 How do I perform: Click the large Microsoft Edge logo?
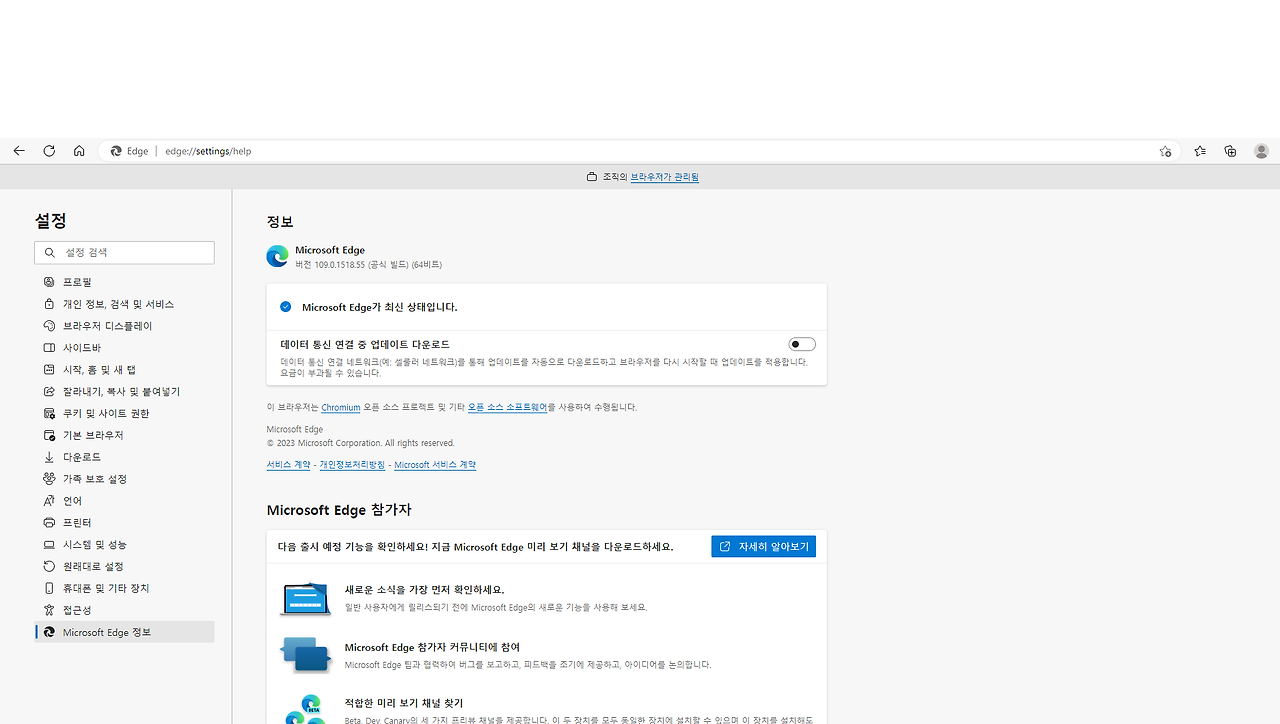pyautogui.click(x=277, y=256)
